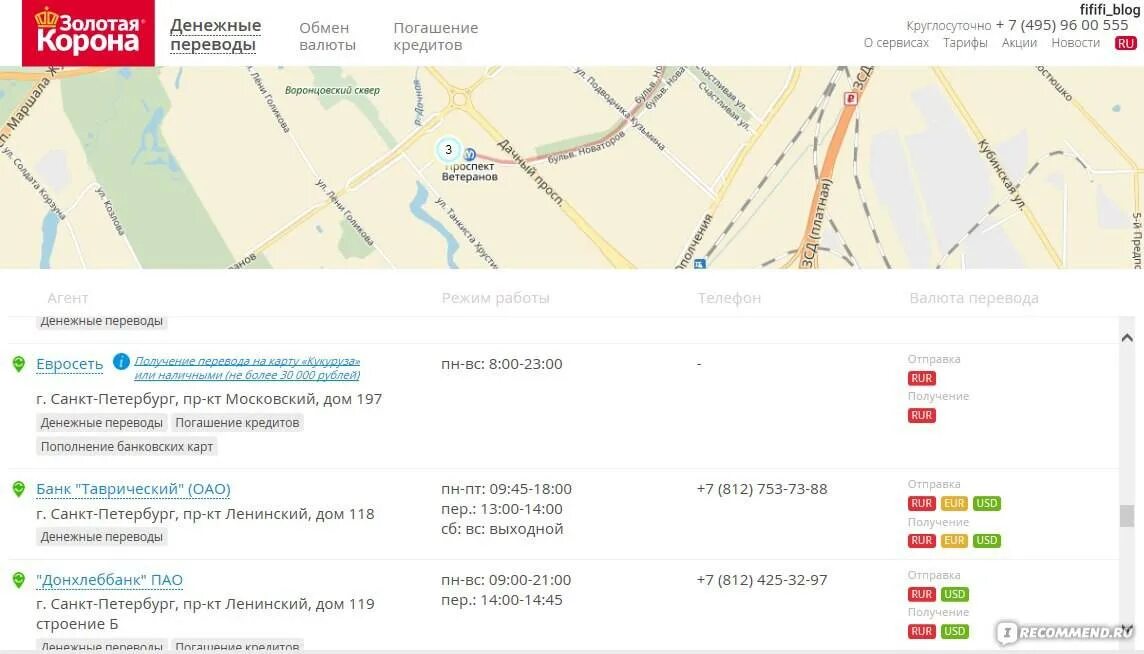Open the Обмен валюты tab
The width and height of the screenshot is (1144, 654).
[x=328, y=36]
